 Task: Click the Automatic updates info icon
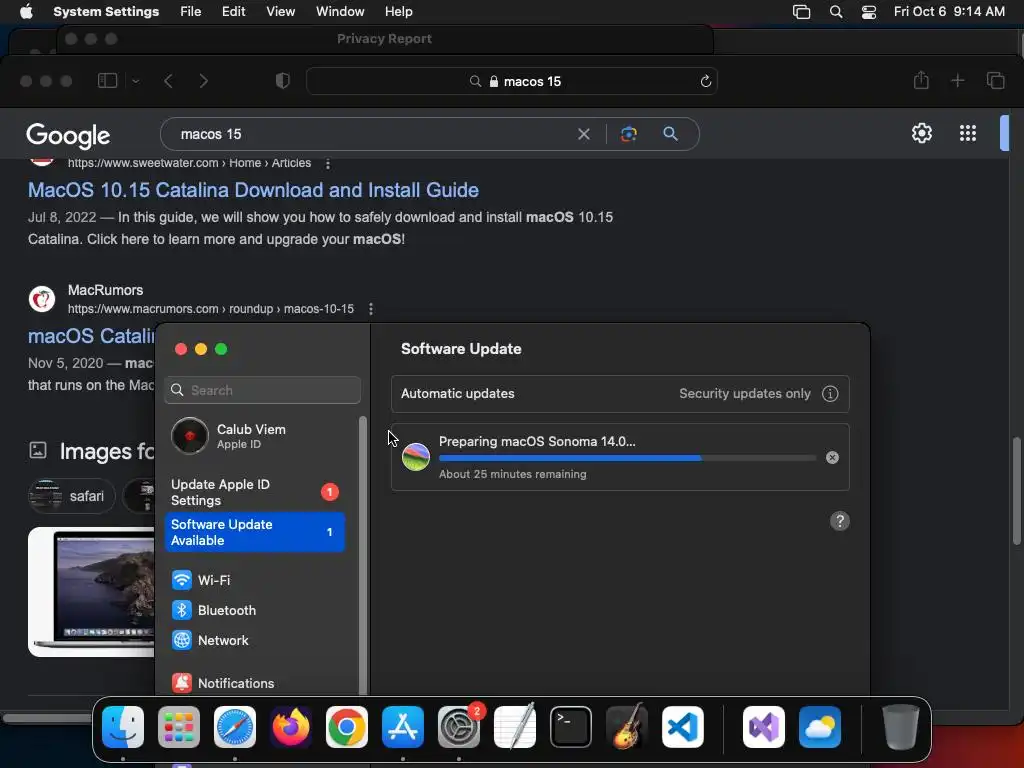coord(830,394)
